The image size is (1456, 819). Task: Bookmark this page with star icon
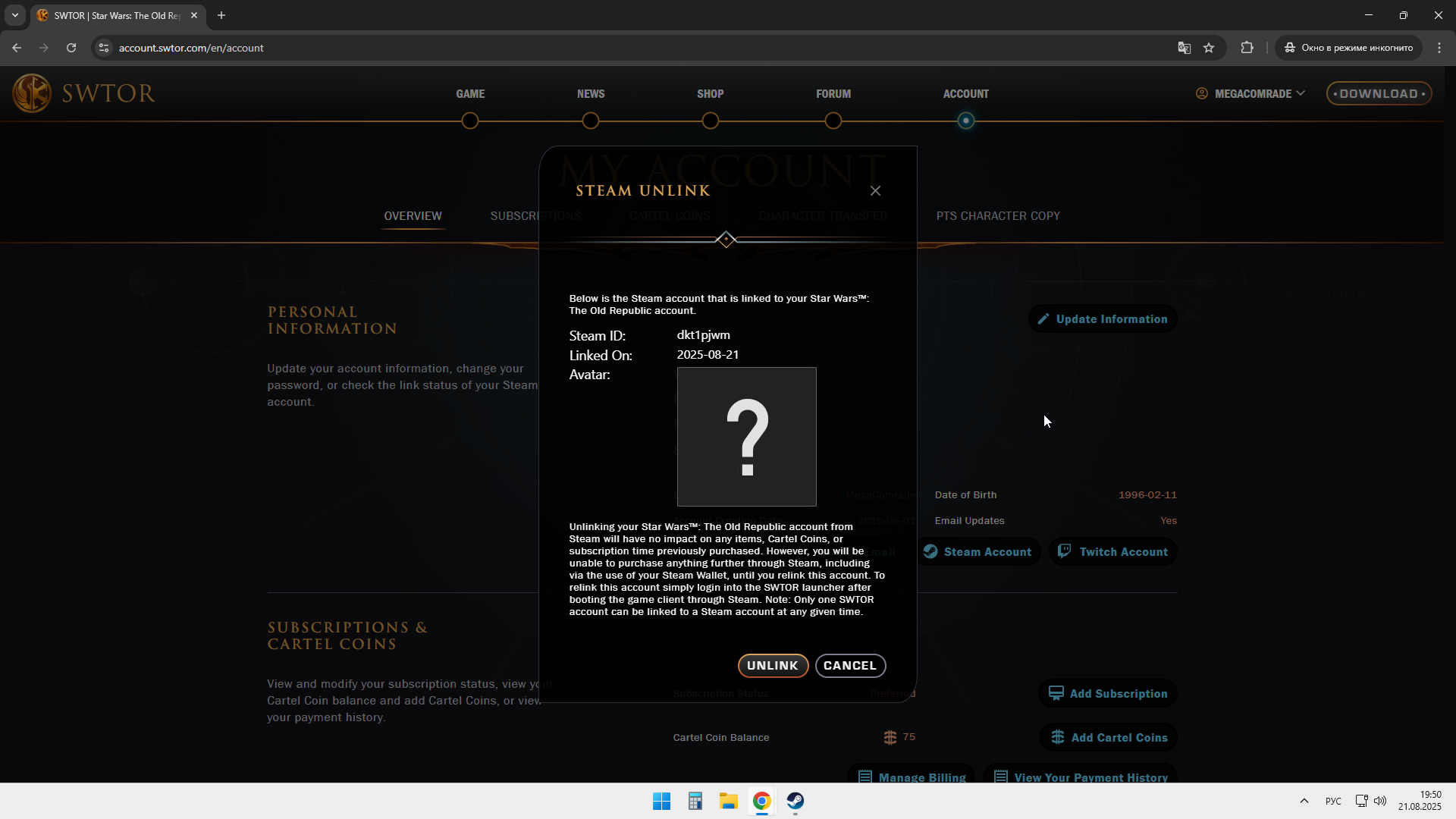[1209, 48]
